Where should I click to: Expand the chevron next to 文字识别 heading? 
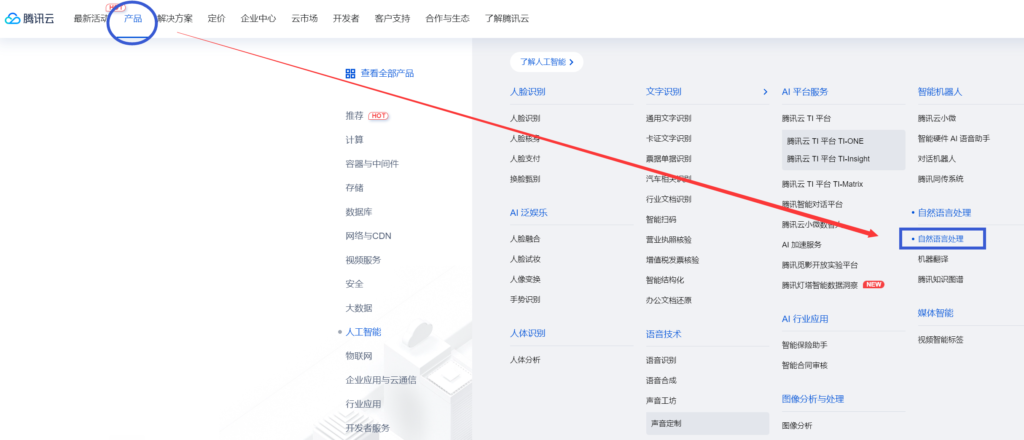[x=765, y=92]
